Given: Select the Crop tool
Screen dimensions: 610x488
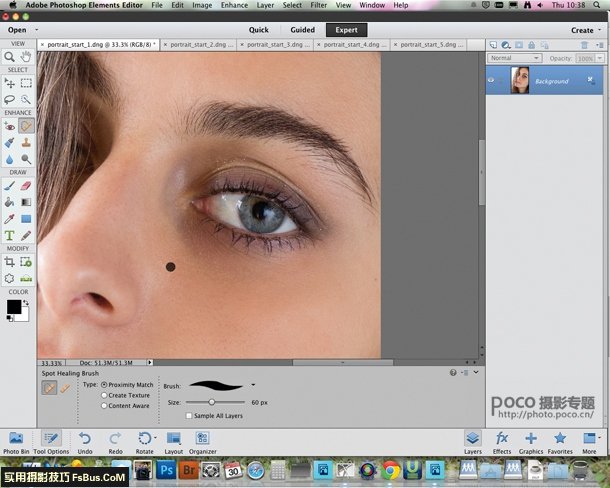Looking at the screenshot, I should pos(9,261).
